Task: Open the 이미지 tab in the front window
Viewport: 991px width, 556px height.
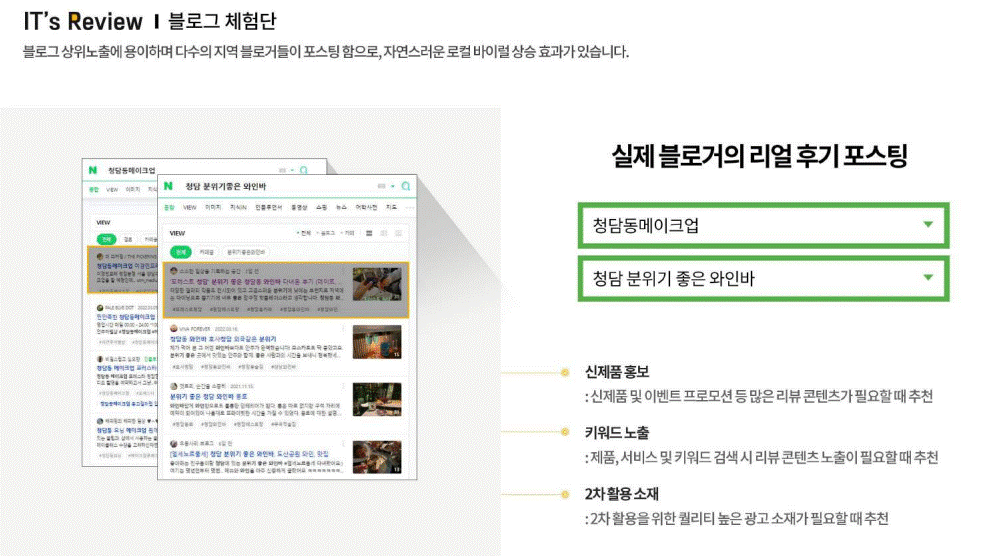Action: [213, 207]
